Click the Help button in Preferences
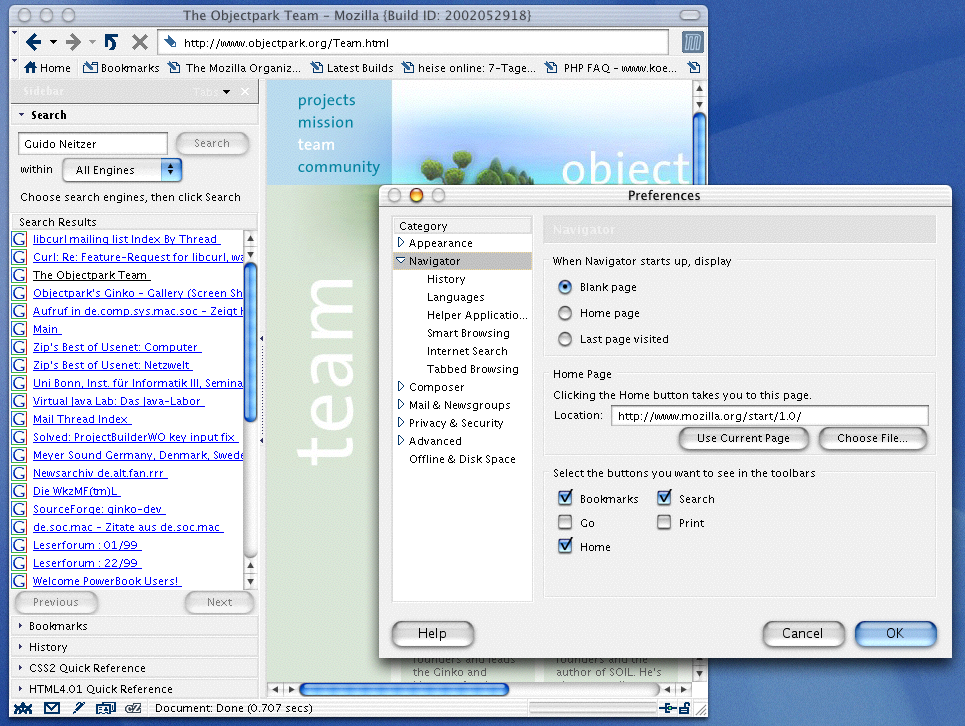Viewport: 965px width, 726px height. (x=433, y=633)
